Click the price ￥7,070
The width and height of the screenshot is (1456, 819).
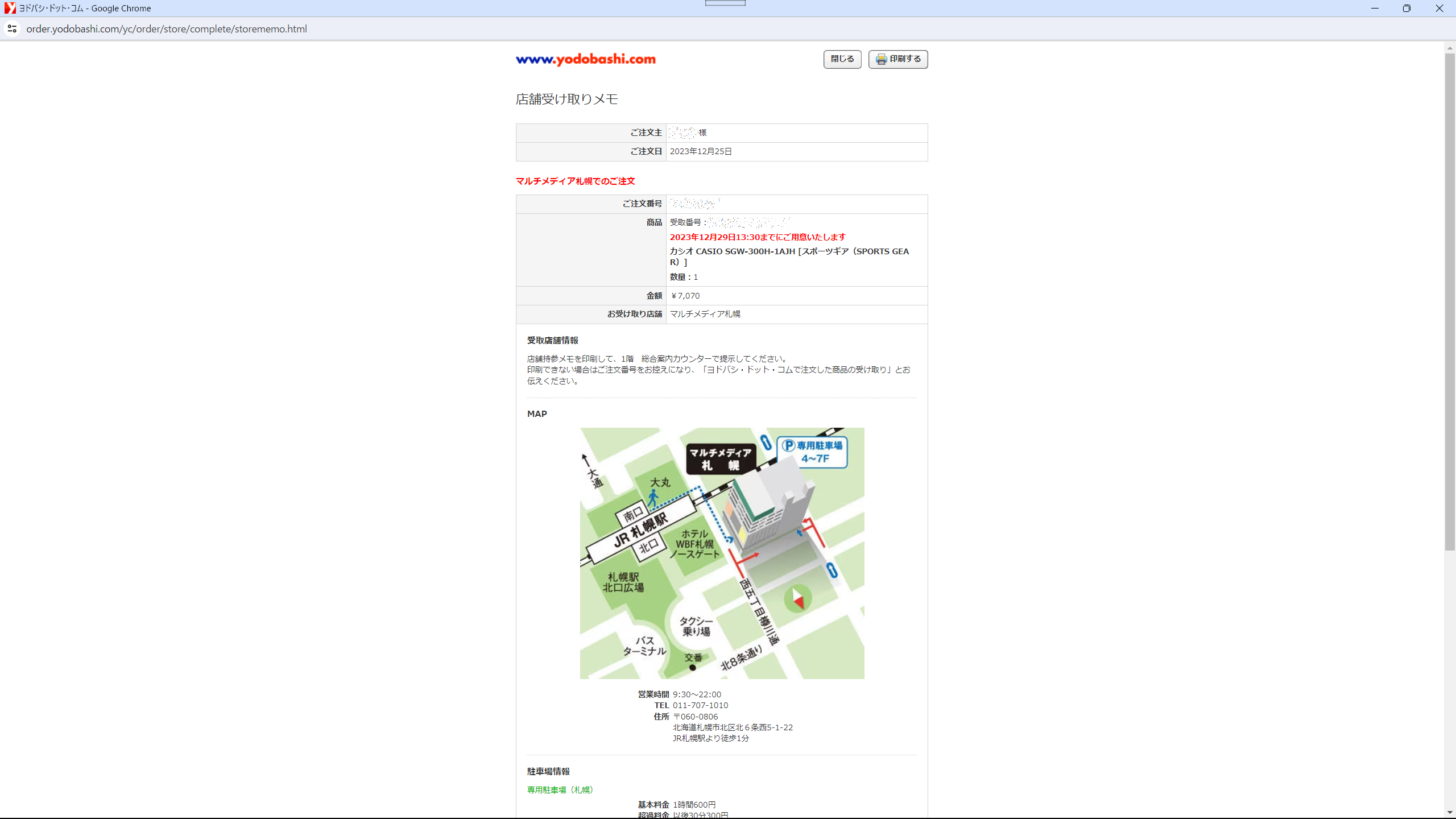tap(685, 296)
